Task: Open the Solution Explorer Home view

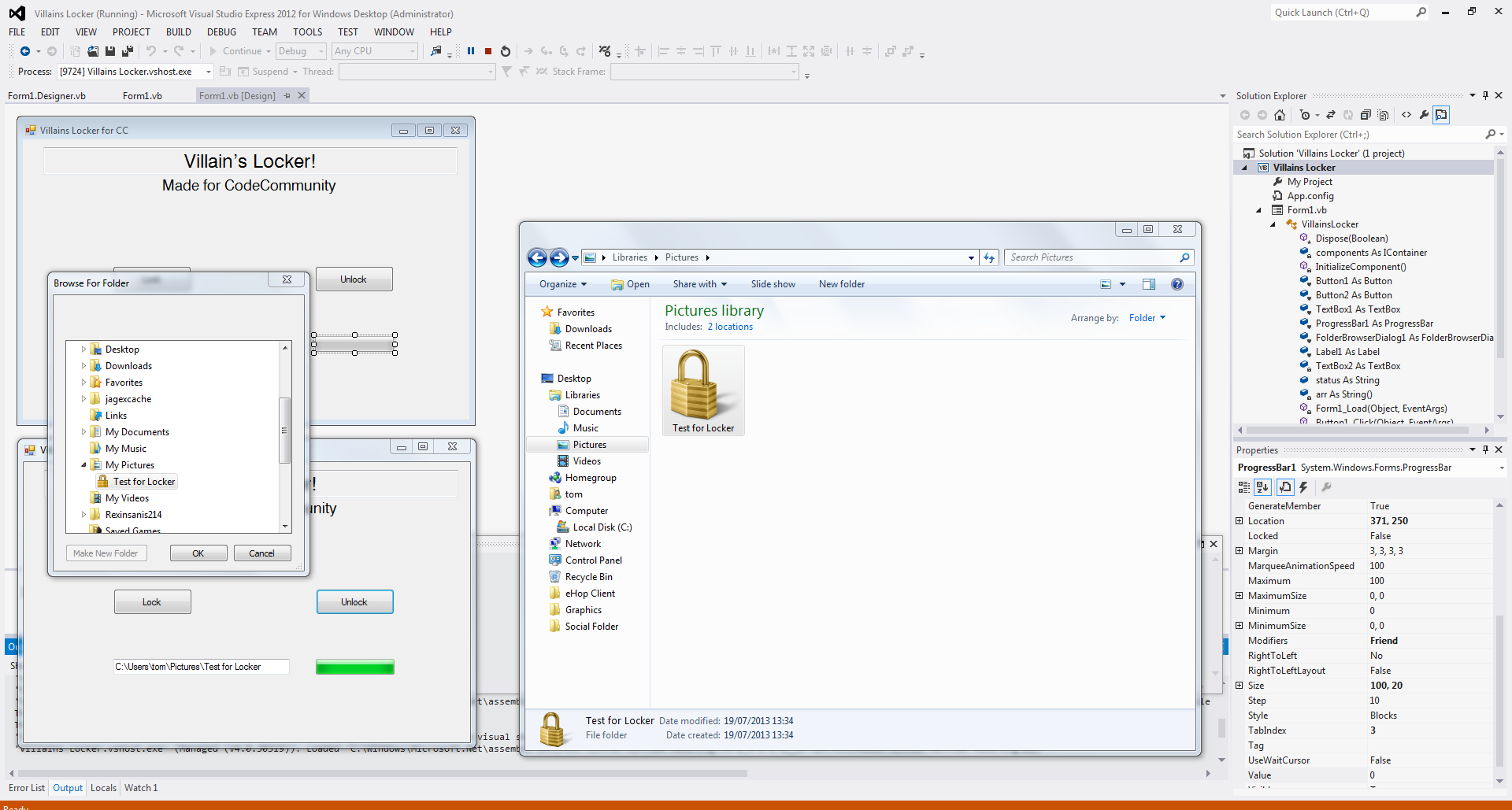Action: (1280, 115)
